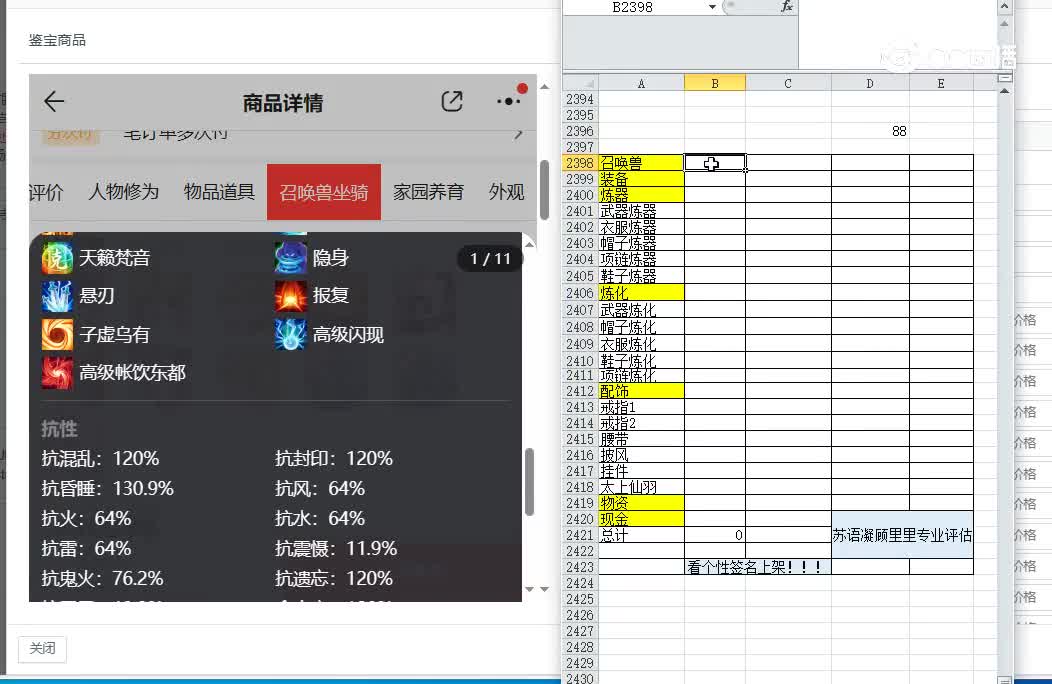Select the 隐身 skill icon
Screen dimensions: 1052x684
[290, 258]
